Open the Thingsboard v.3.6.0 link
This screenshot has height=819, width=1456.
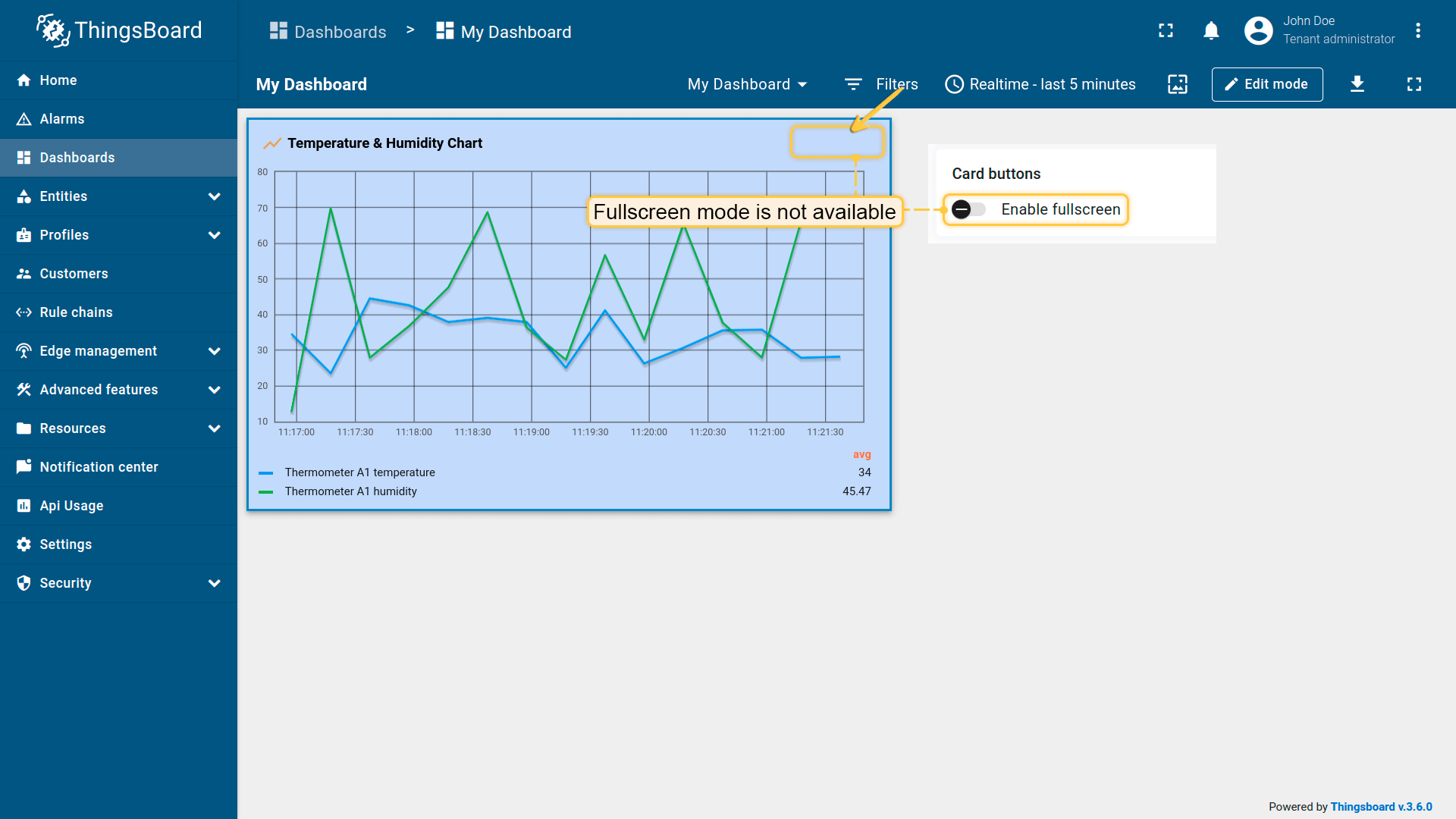tap(1381, 807)
